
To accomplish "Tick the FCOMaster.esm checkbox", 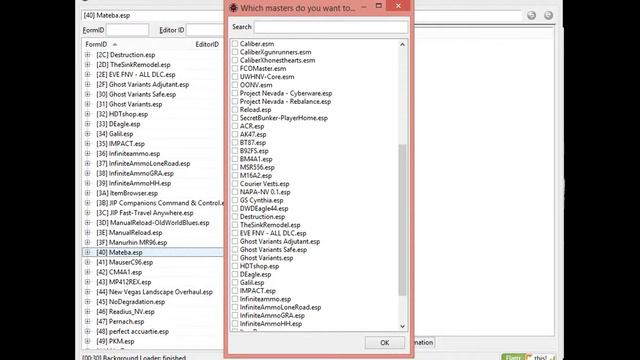I will click(x=235, y=68).
